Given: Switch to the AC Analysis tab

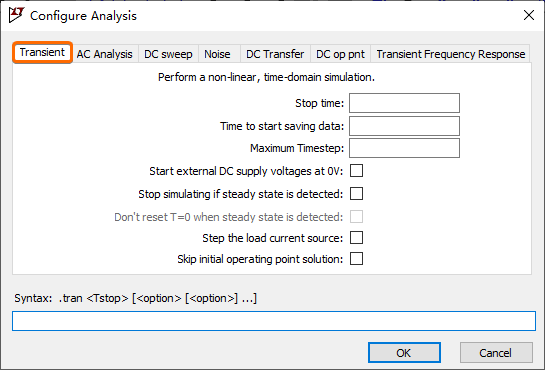Looking at the screenshot, I should 105,54.
